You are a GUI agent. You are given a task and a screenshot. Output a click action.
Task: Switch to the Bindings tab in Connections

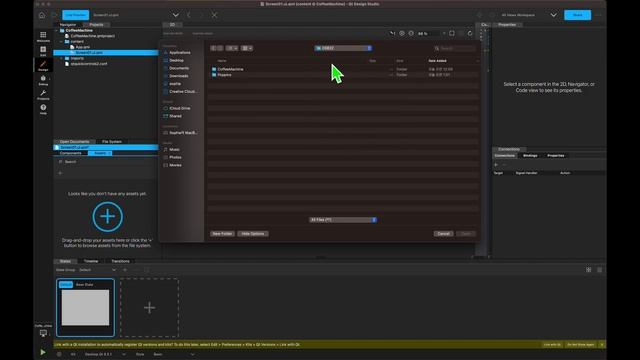(x=530, y=156)
